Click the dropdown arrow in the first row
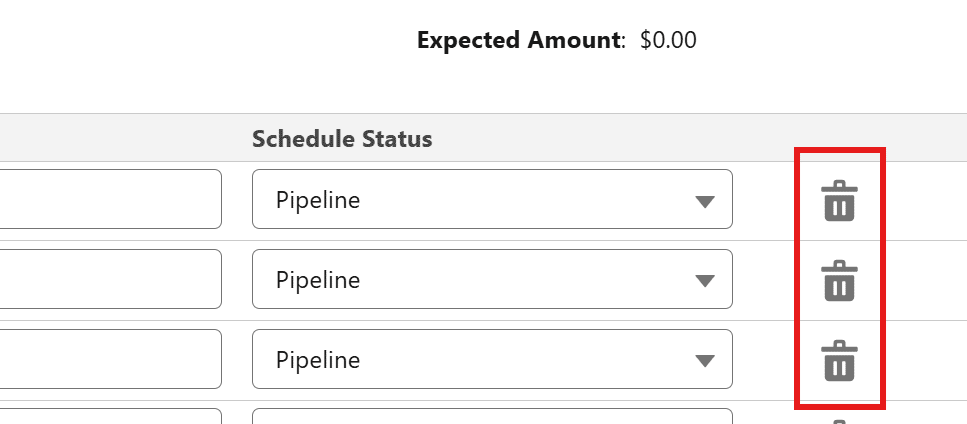The image size is (967, 424). [x=704, y=201]
